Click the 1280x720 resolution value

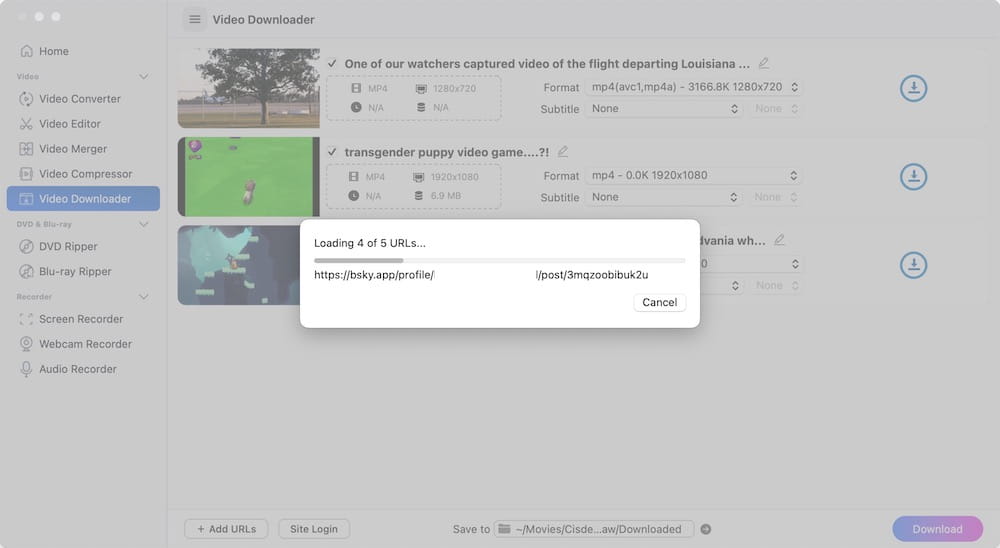454,89
